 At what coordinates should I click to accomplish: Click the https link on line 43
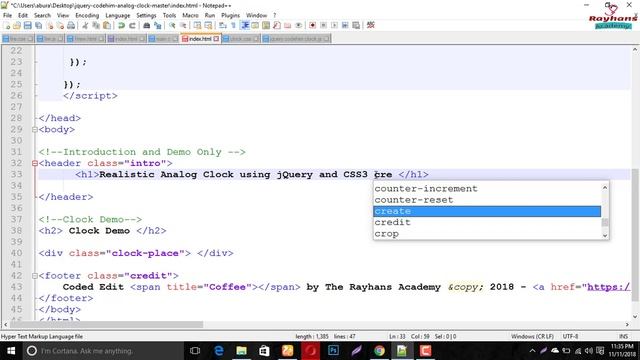tap(608, 287)
